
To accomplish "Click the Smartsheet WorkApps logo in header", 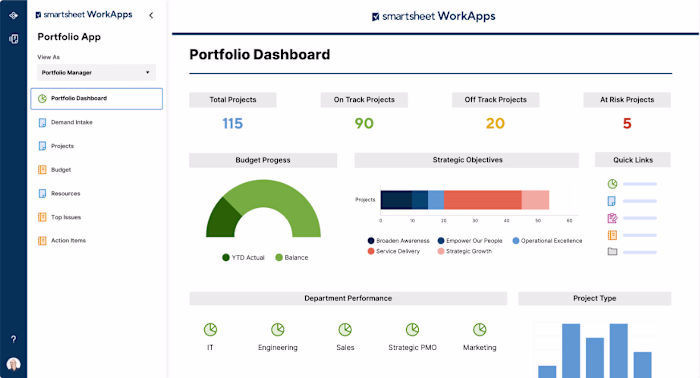I will [x=433, y=17].
